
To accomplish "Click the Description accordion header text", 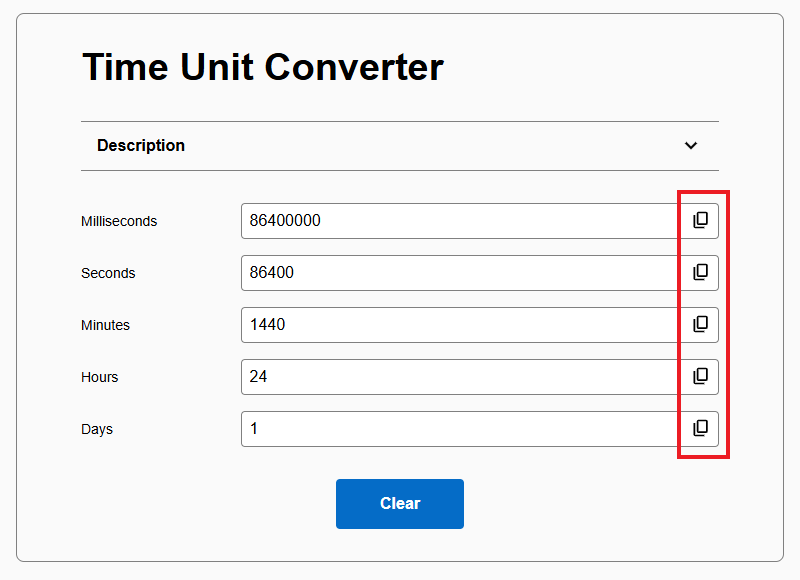I will click(141, 146).
